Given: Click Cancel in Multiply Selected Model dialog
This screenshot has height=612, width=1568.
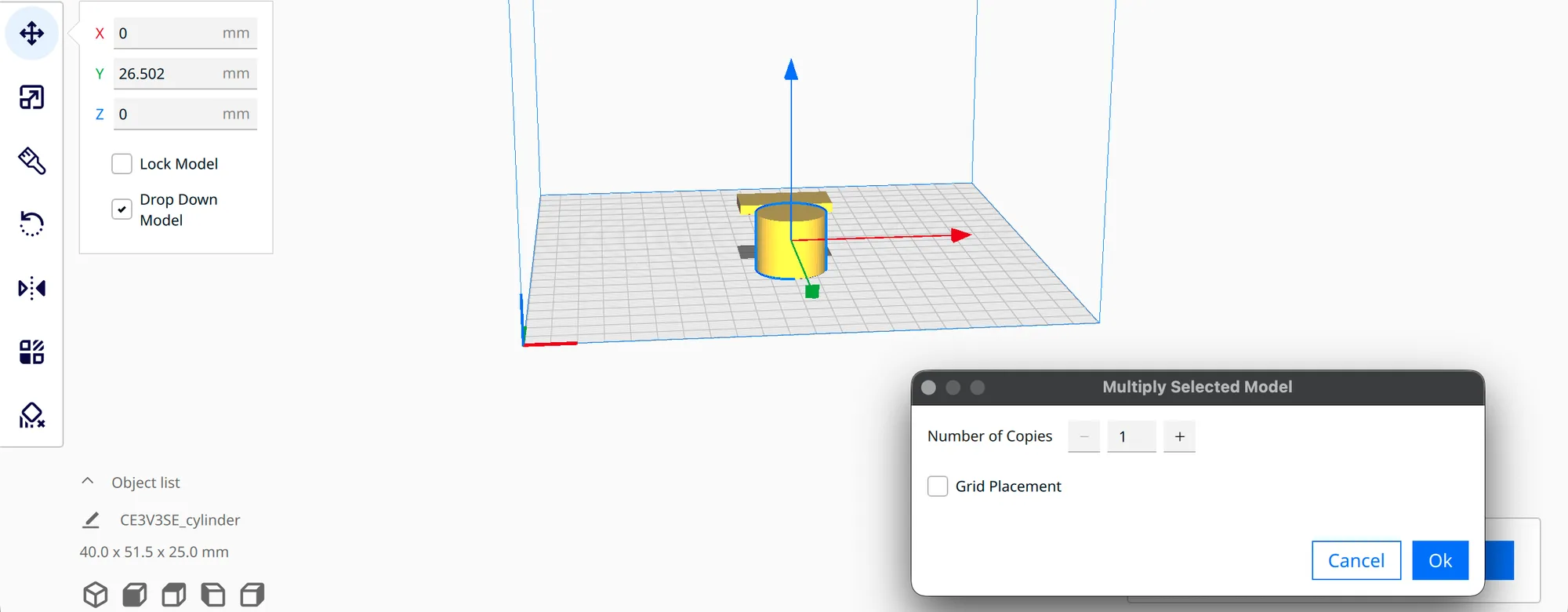Looking at the screenshot, I should pyautogui.click(x=1356, y=560).
